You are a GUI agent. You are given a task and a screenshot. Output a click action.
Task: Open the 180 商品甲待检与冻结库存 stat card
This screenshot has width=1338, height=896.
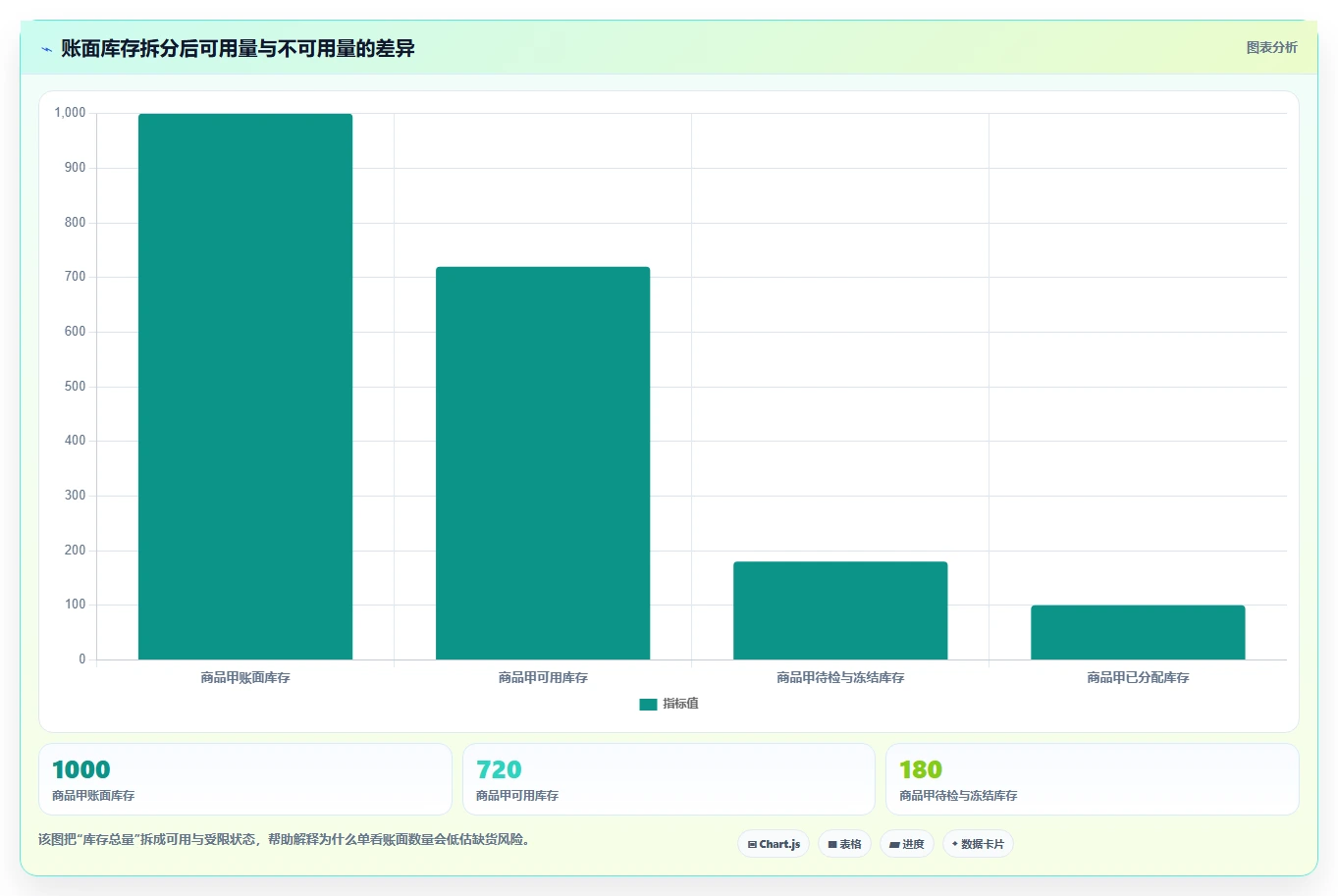[1093, 779]
